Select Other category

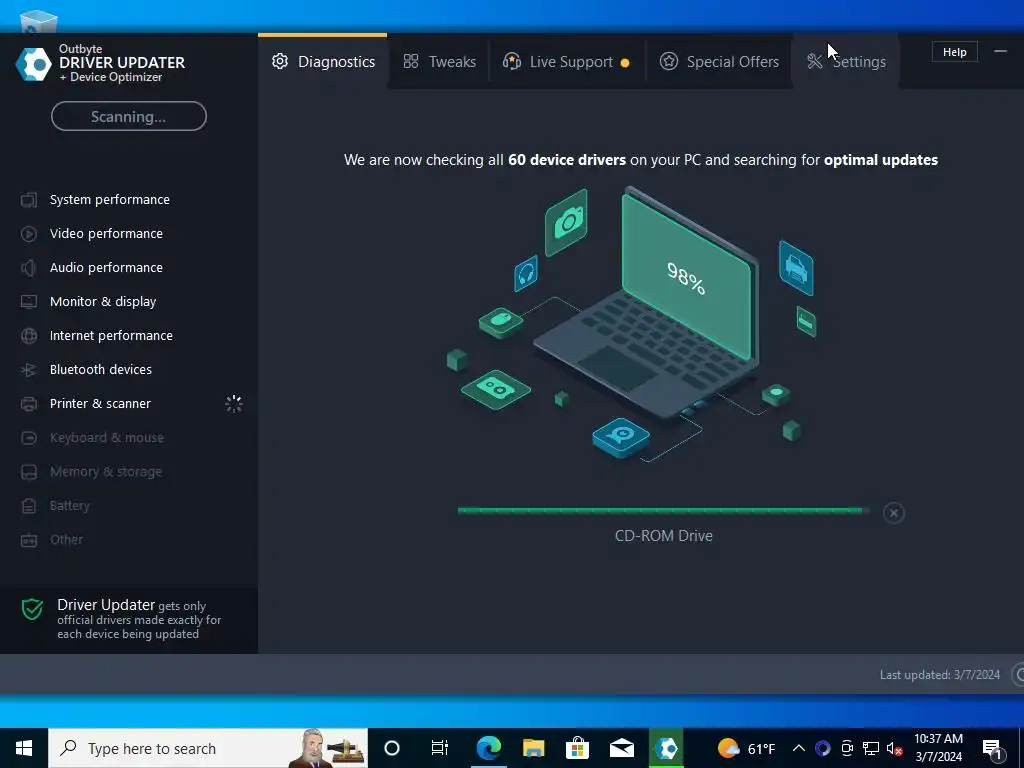67,539
